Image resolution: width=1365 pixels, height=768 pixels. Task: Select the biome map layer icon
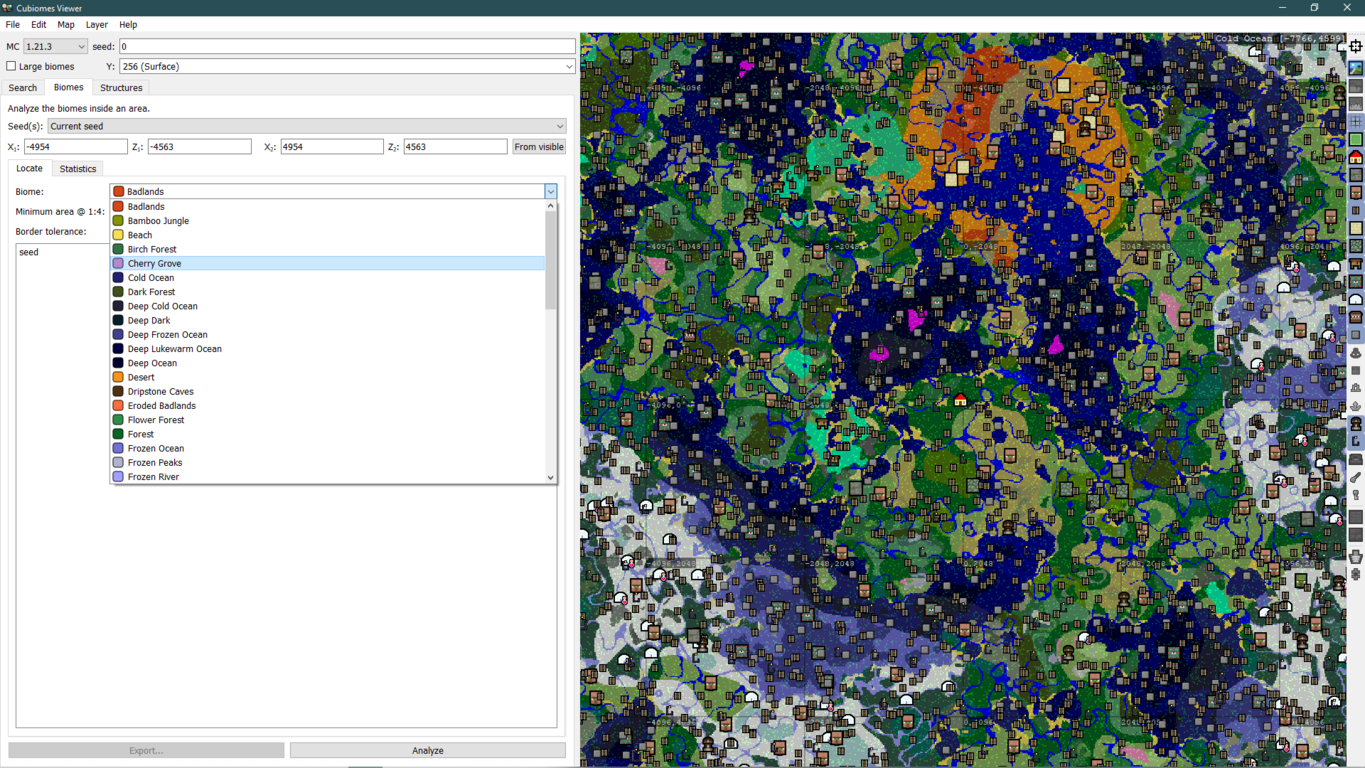1356,68
